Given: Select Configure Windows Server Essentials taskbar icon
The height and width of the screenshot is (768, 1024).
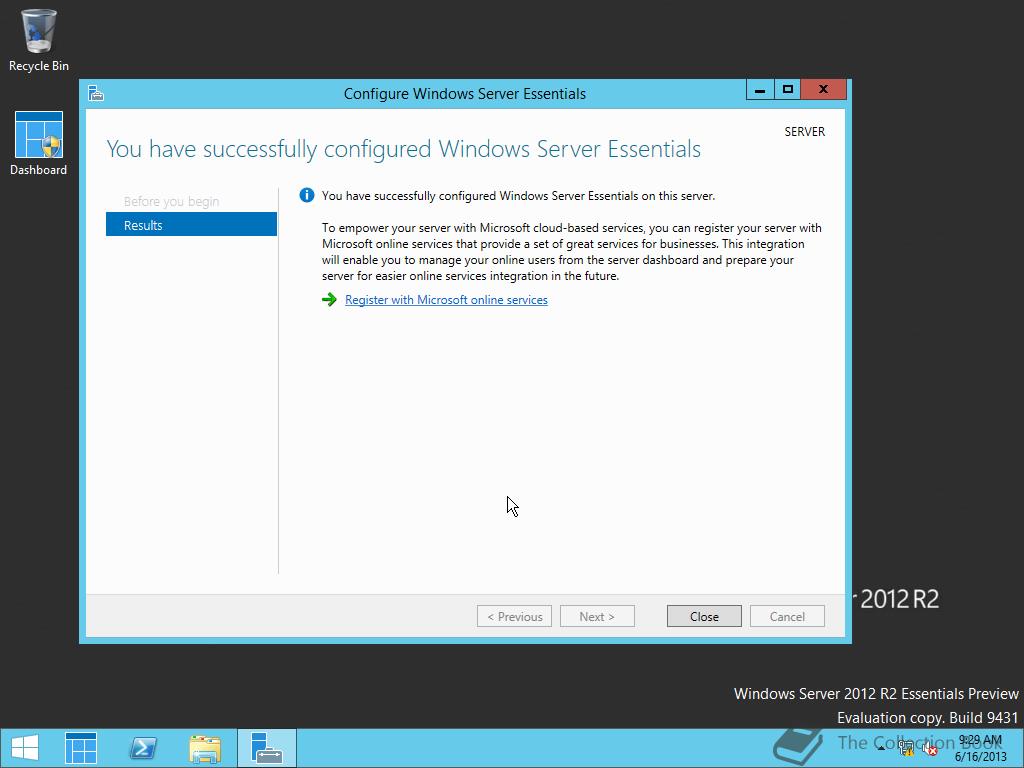Looking at the screenshot, I should [266, 748].
